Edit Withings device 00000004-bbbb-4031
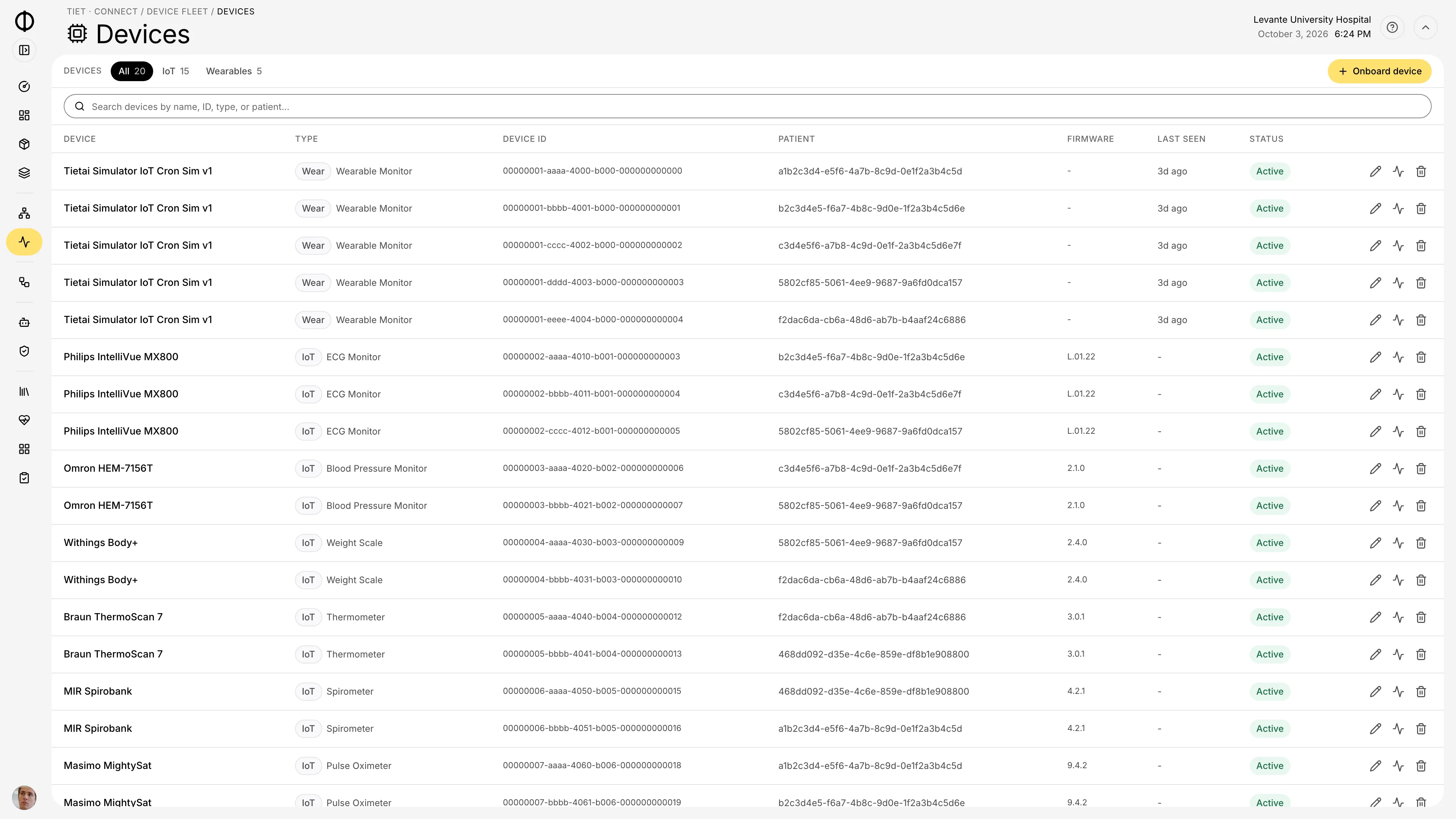The image size is (1456, 819). click(x=1376, y=580)
